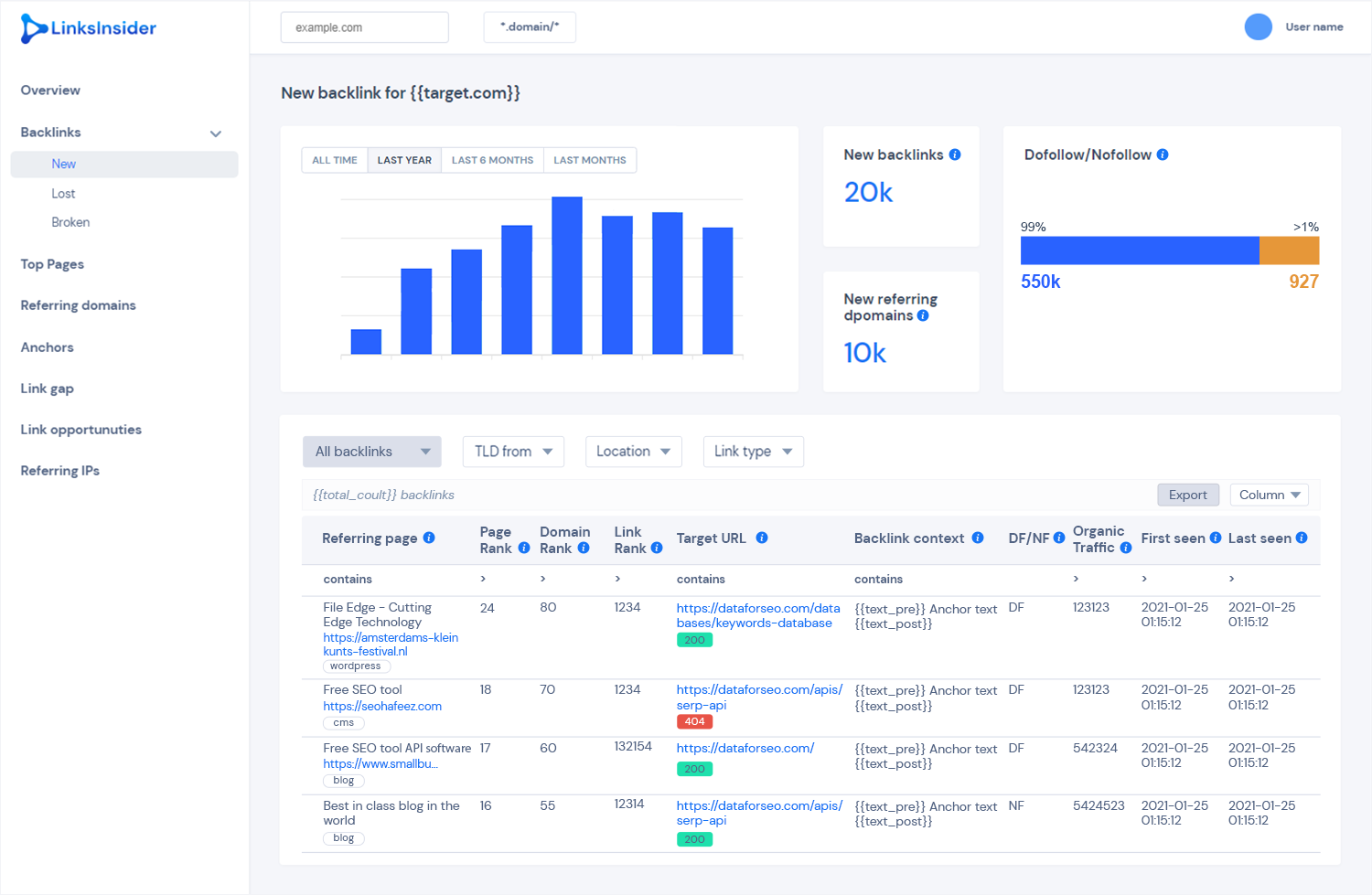Open info icon next to New backlinks
1372x895 pixels.
pyautogui.click(x=955, y=154)
